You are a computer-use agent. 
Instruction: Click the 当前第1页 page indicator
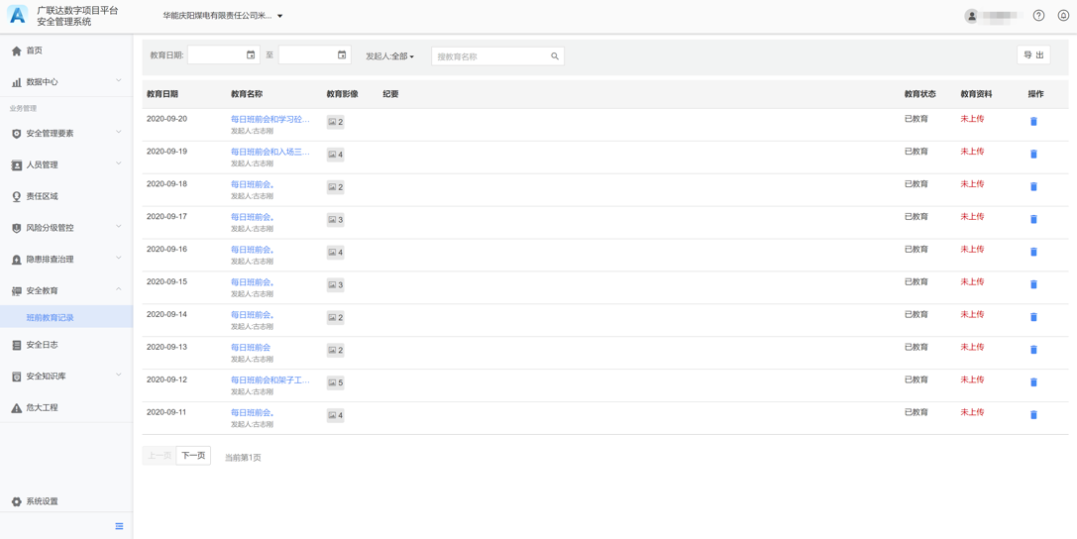click(x=243, y=457)
